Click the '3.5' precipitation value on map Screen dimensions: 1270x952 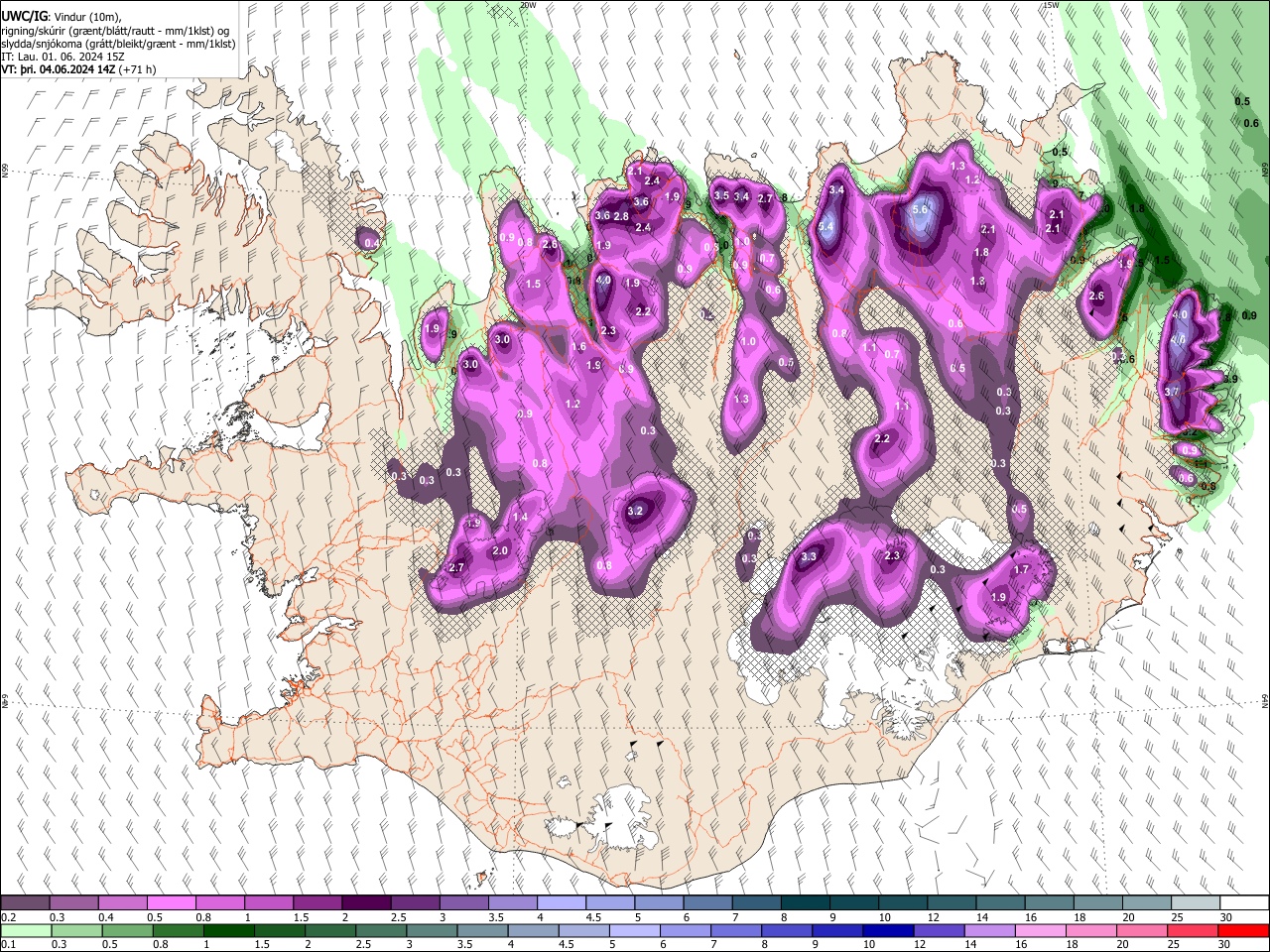click(x=722, y=195)
